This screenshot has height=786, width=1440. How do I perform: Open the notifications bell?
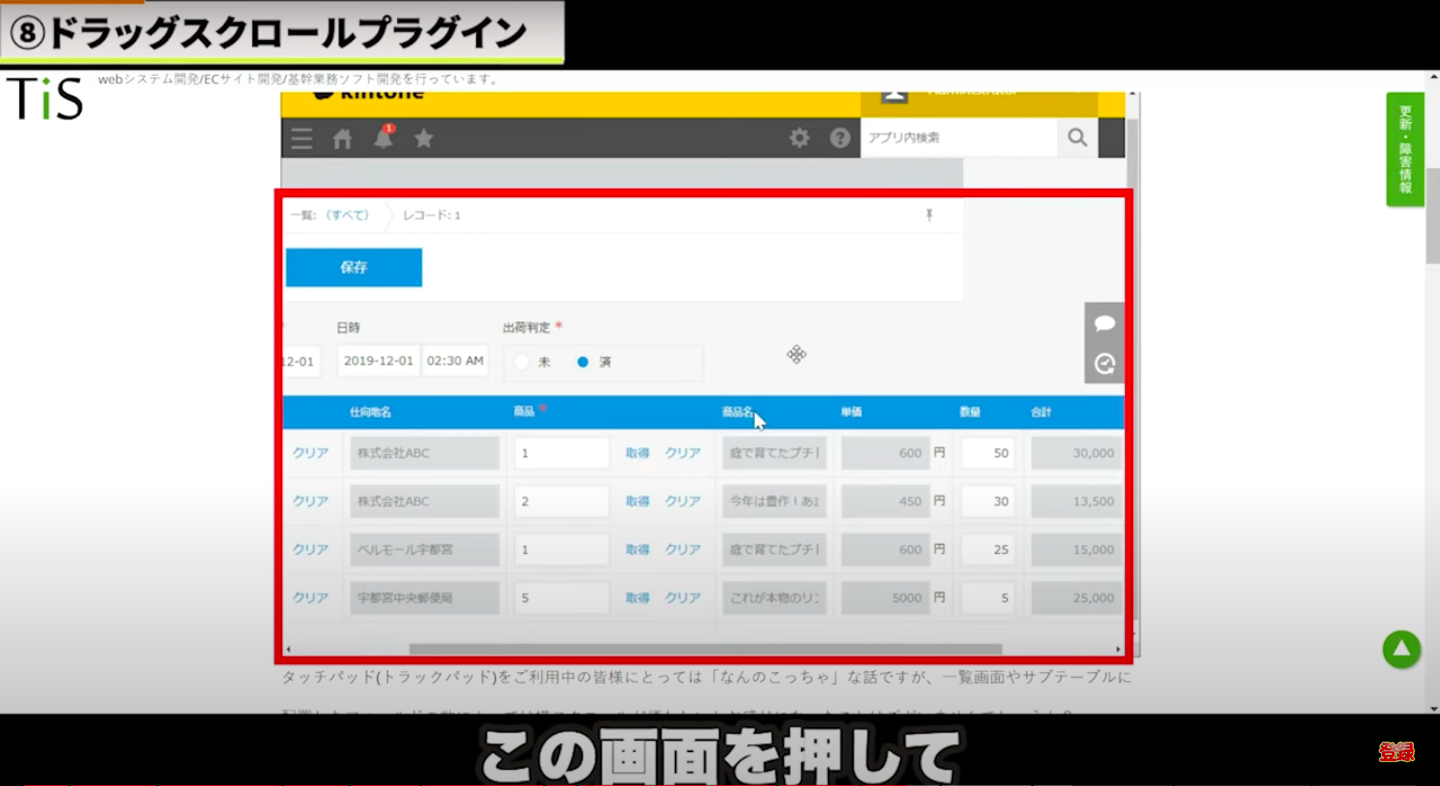click(384, 138)
